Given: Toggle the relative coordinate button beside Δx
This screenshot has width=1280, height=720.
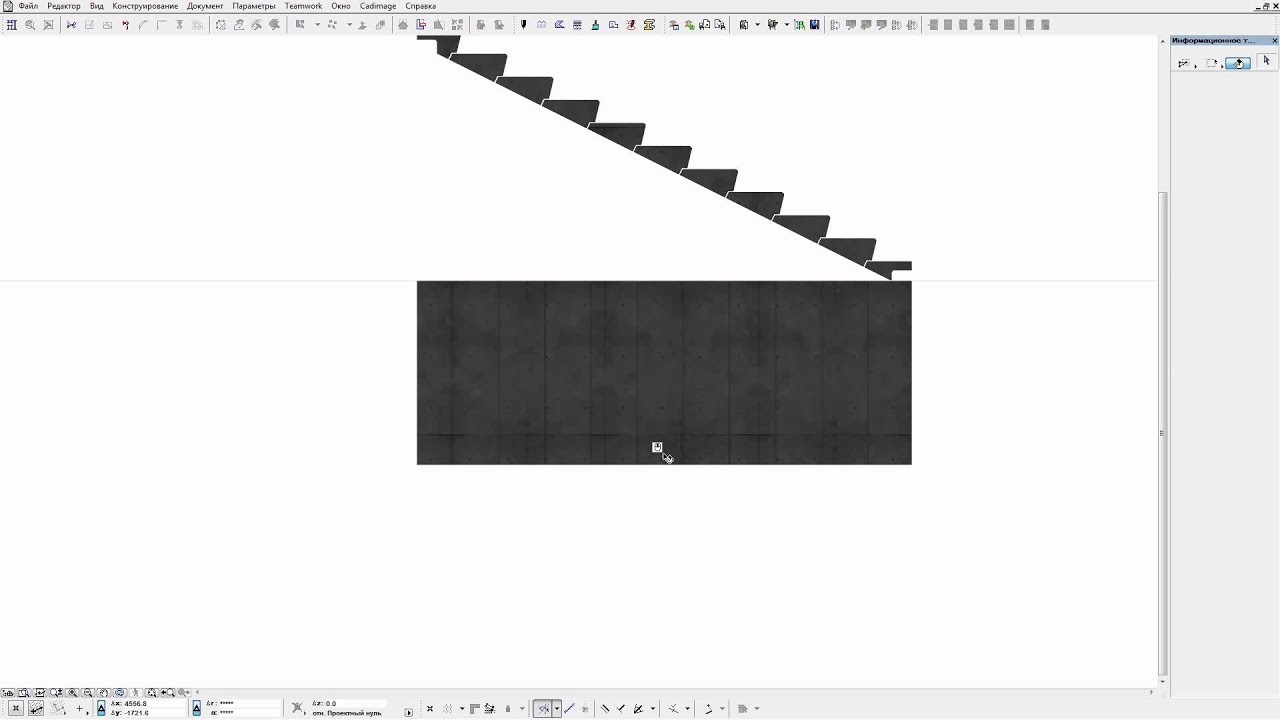Looking at the screenshot, I should (x=101, y=708).
